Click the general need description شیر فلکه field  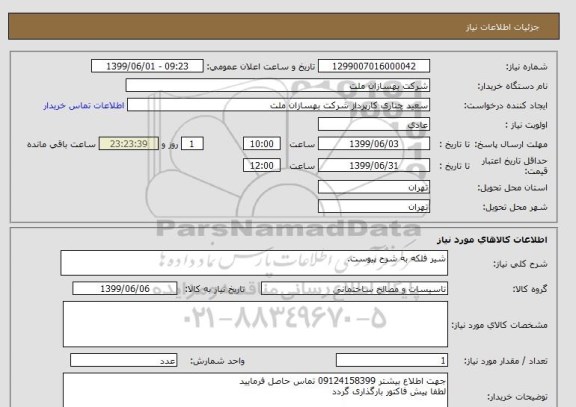tap(254, 263)
